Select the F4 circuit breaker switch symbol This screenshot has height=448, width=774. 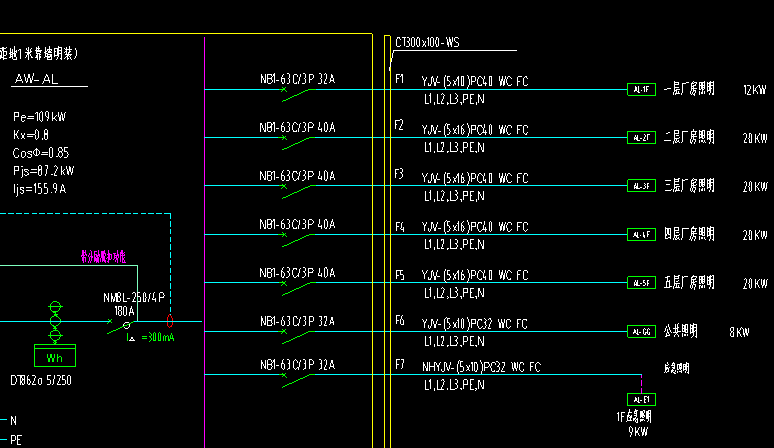(x=296, y=239)
